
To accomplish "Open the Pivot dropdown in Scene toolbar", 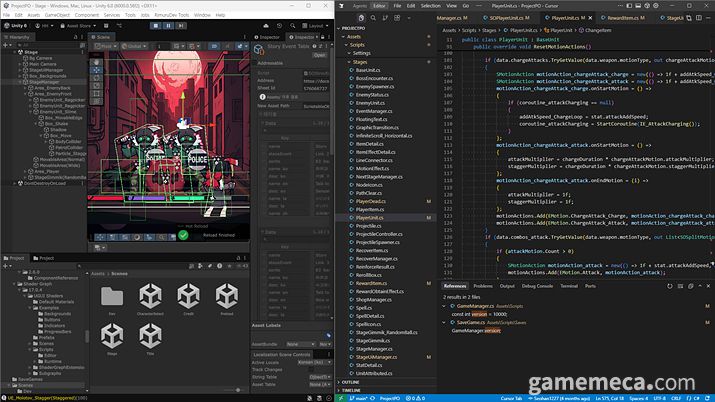I will (106, 46).
